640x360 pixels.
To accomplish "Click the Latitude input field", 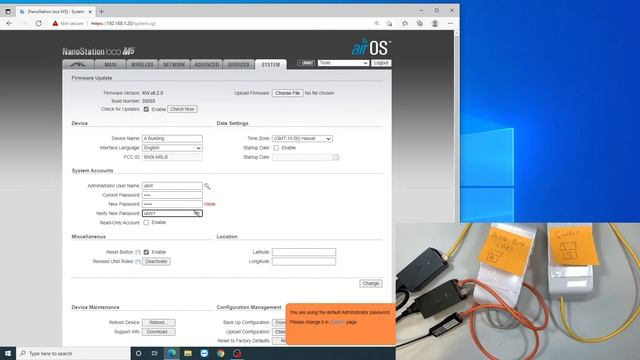I will click(x=304, y=252).
